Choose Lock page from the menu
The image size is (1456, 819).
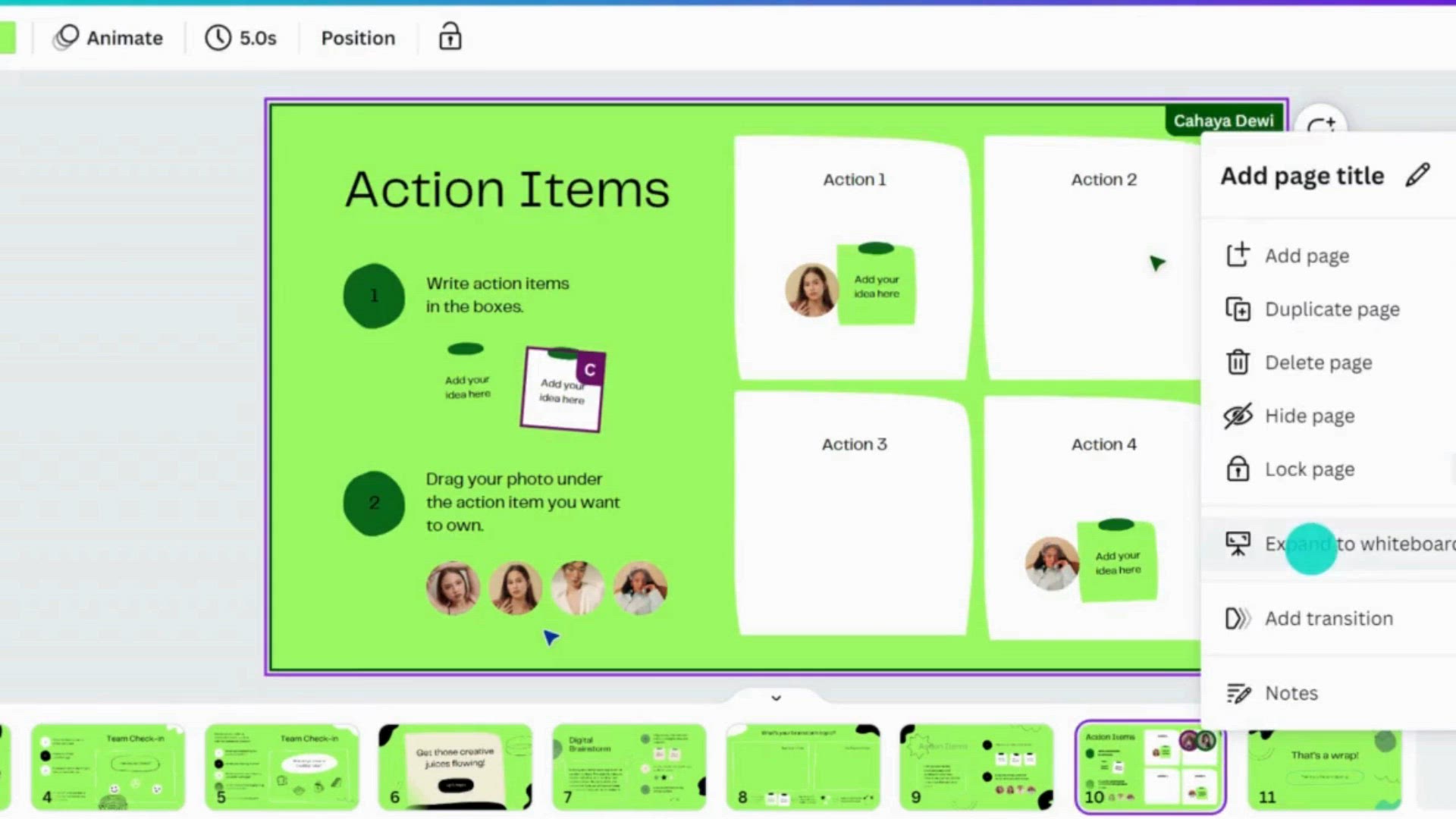point(1329,469)
